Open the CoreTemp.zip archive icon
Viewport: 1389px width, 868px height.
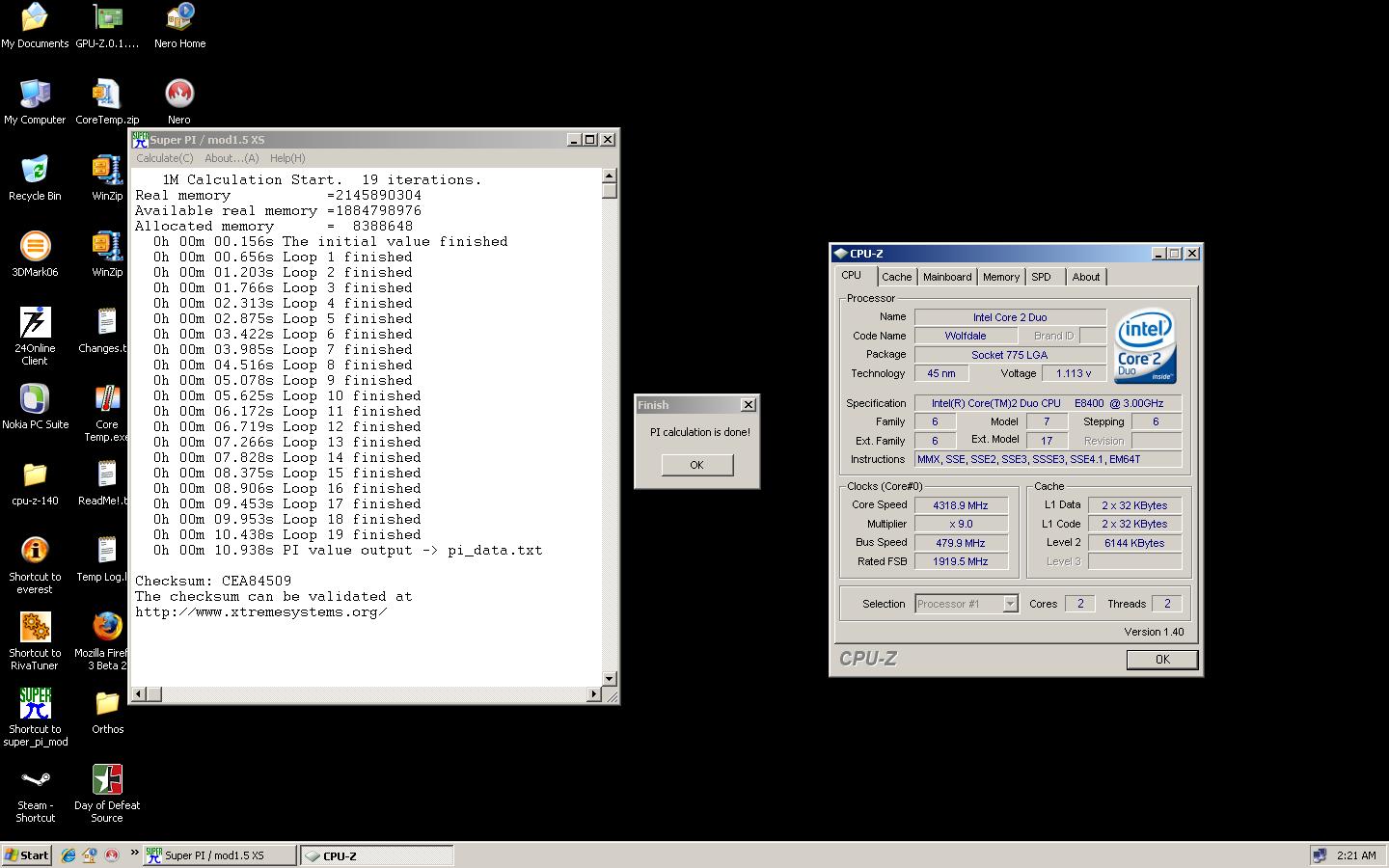click(x=107, y=102)
